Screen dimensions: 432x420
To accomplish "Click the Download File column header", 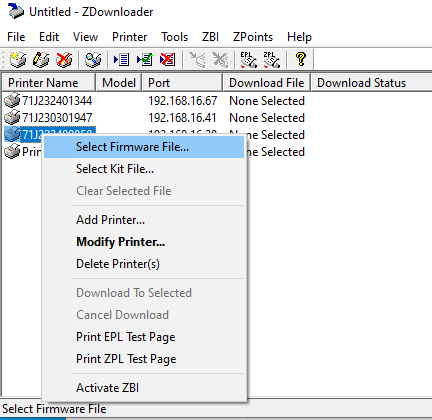I will [267, 83].
